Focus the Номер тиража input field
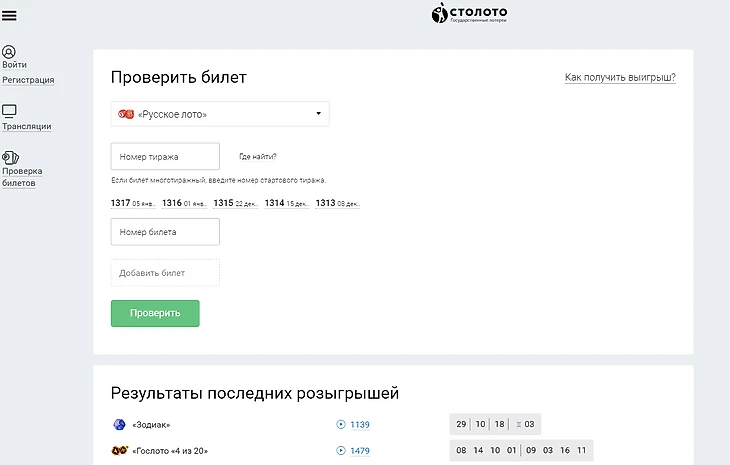Viewport: 730px width, 465px height. [x=165, y=157]
